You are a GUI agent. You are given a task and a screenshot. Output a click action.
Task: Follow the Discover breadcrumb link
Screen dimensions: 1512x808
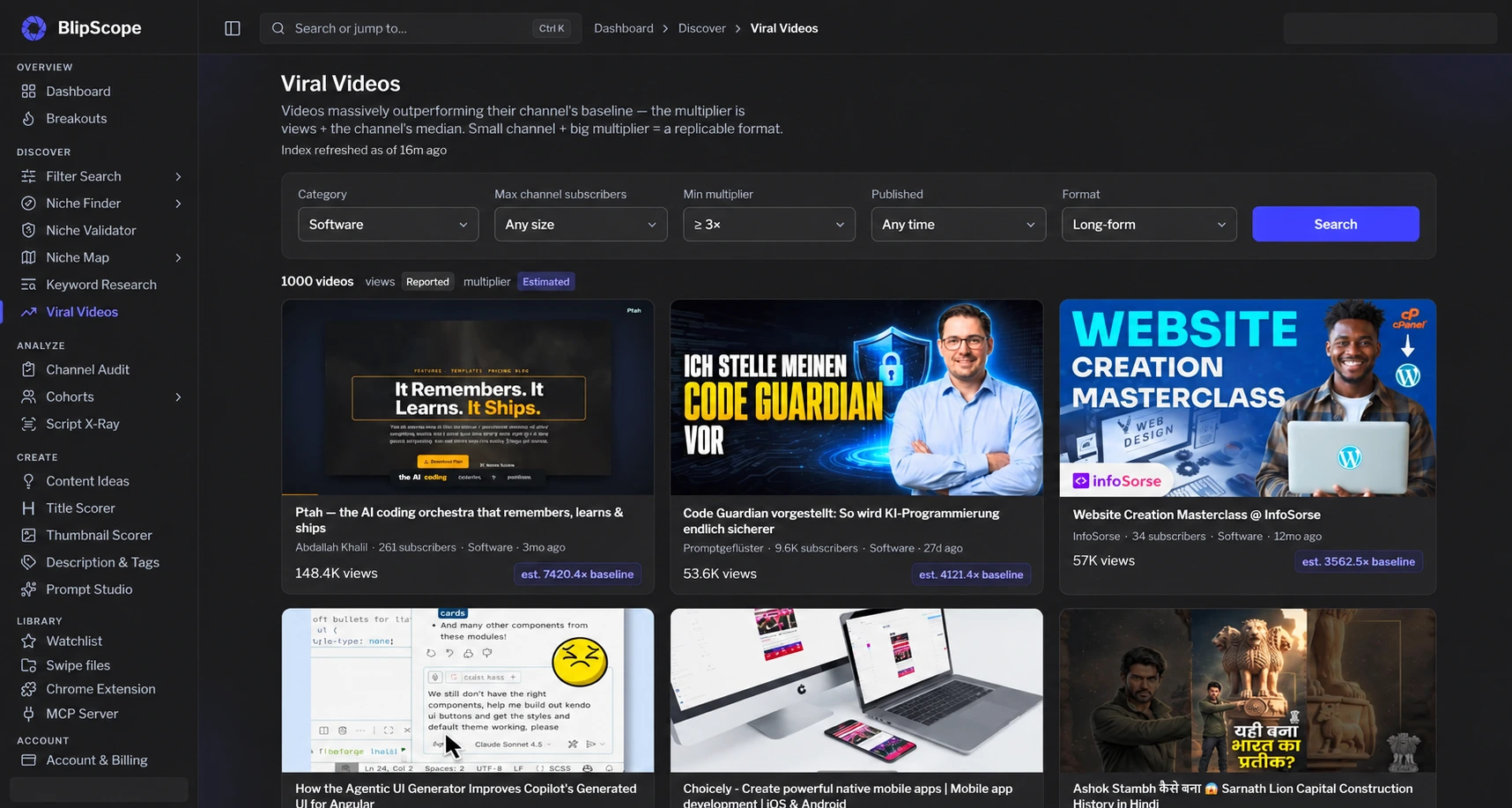(701, 28)
